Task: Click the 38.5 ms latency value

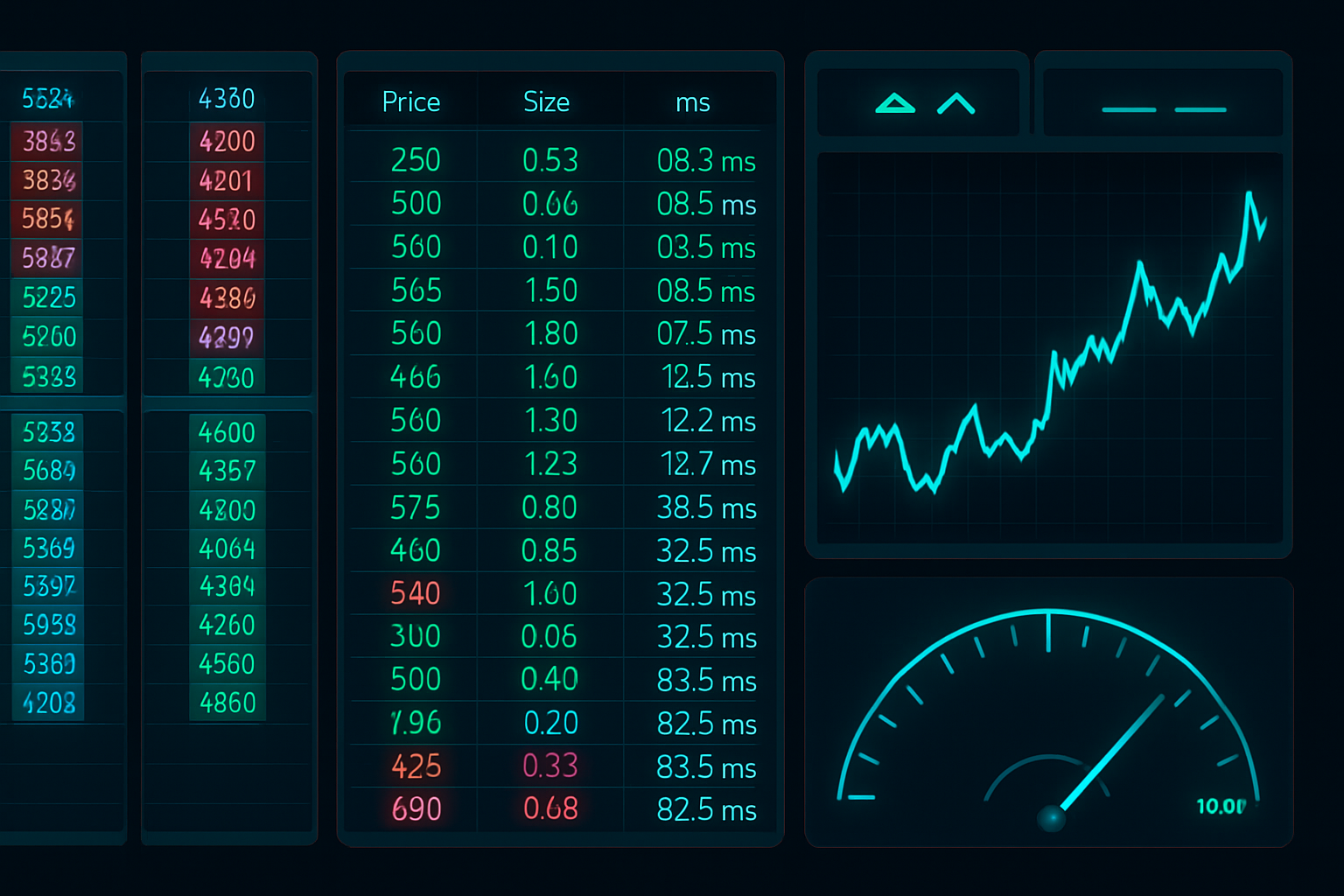Action: point(706,508)
